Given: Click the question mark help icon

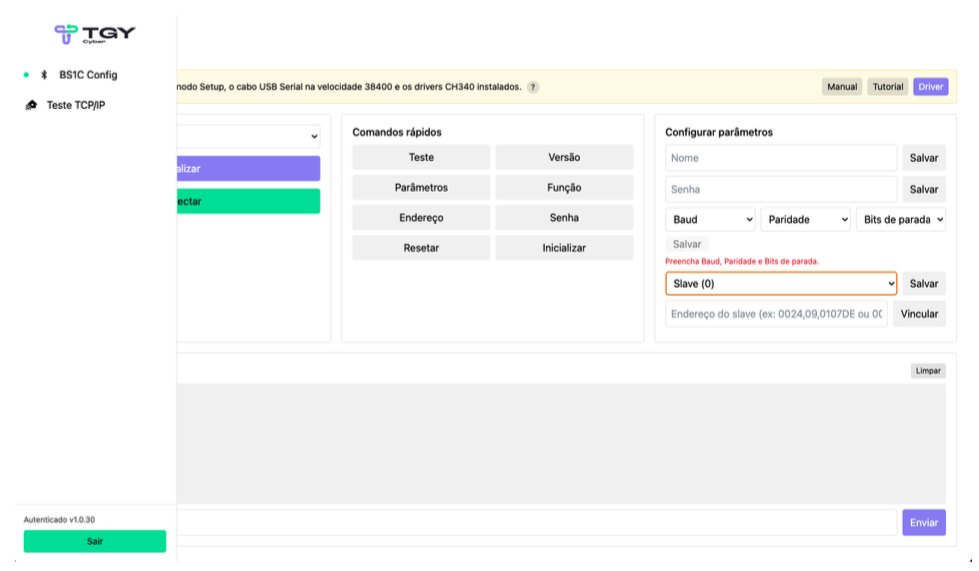Looking at the screenshot, I should pyautogui.click(x=533, y=87).
